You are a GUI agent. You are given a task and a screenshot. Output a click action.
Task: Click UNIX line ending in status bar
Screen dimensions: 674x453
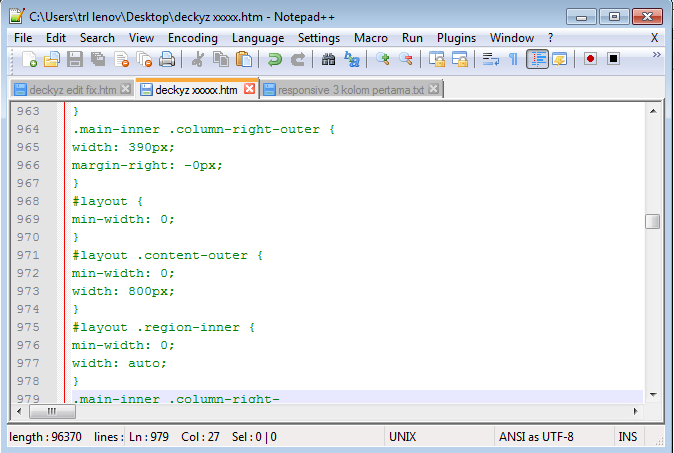click(x=402, y=437)
